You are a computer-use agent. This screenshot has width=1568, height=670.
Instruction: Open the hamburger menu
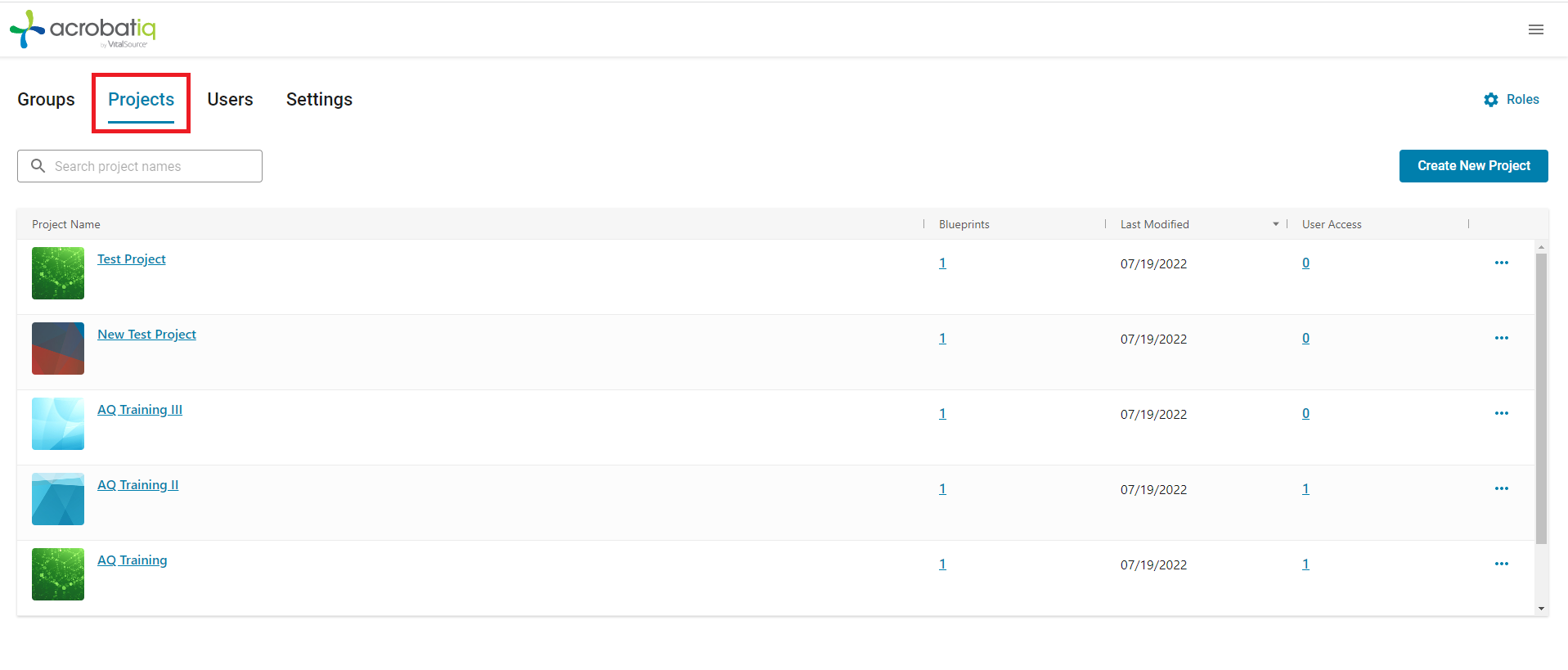[x=1536, y=29]
